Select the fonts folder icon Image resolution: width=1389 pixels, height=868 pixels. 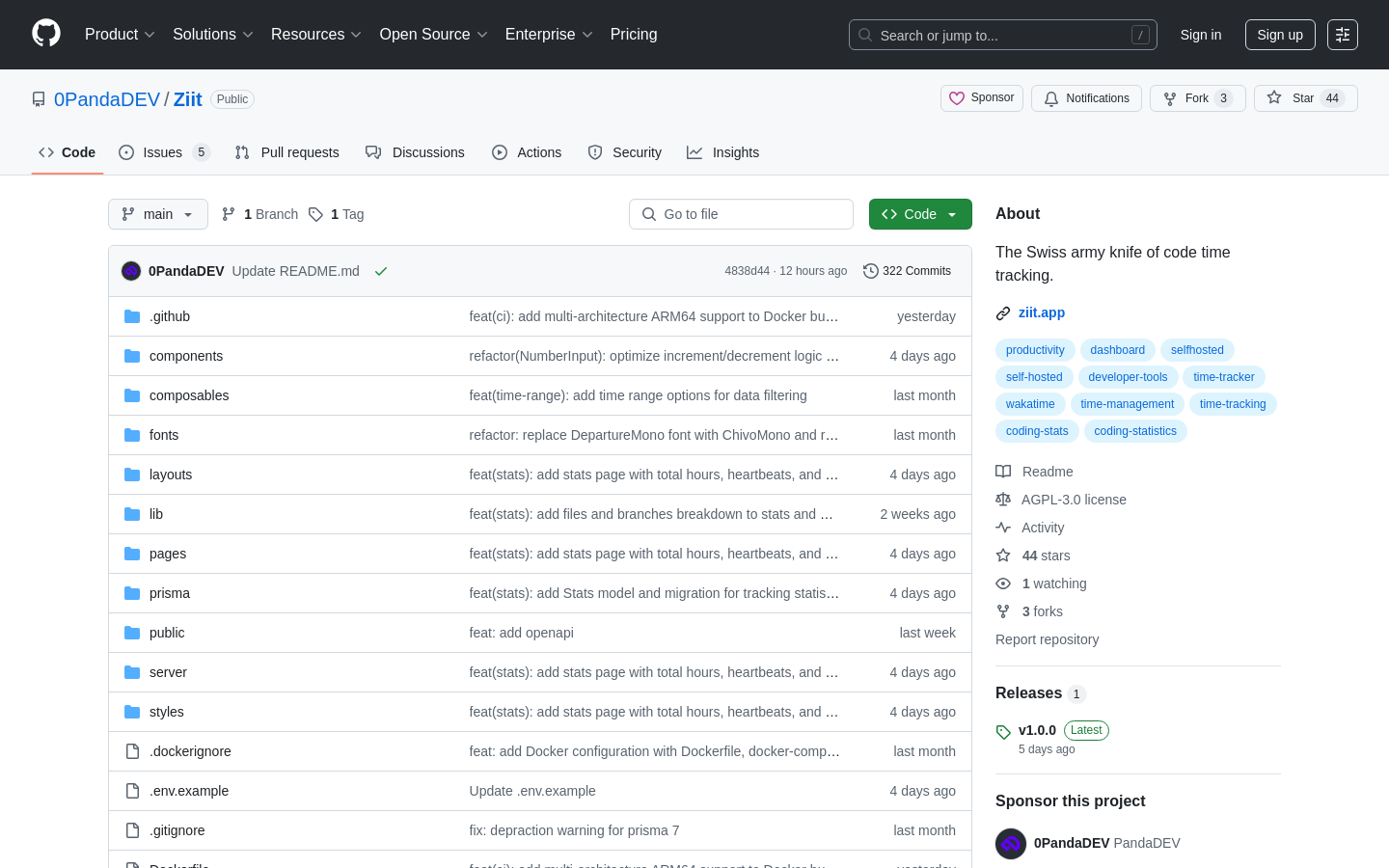click(132, 435)
